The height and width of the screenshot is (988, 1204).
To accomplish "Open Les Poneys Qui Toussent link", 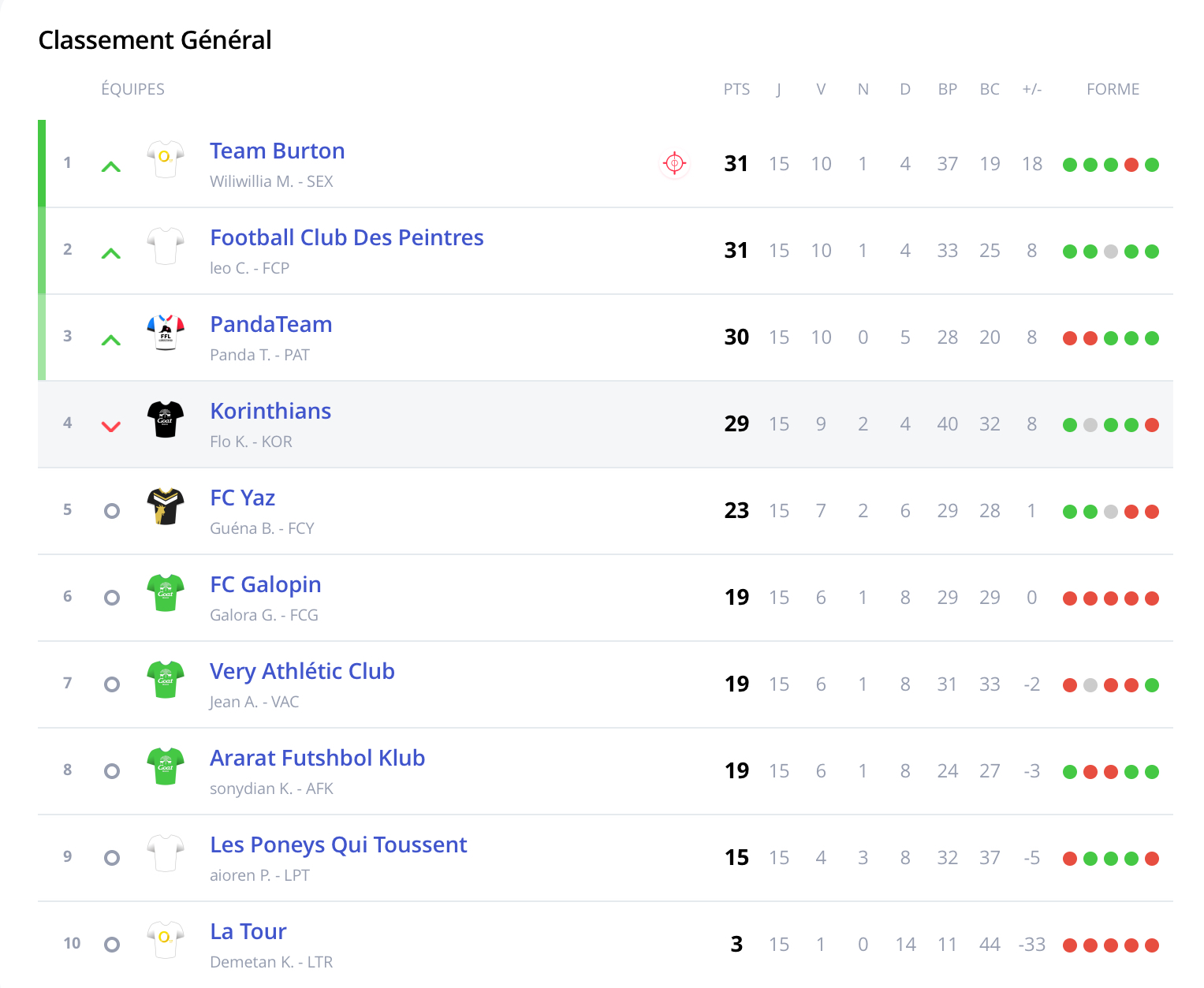I will click(338, 844).
